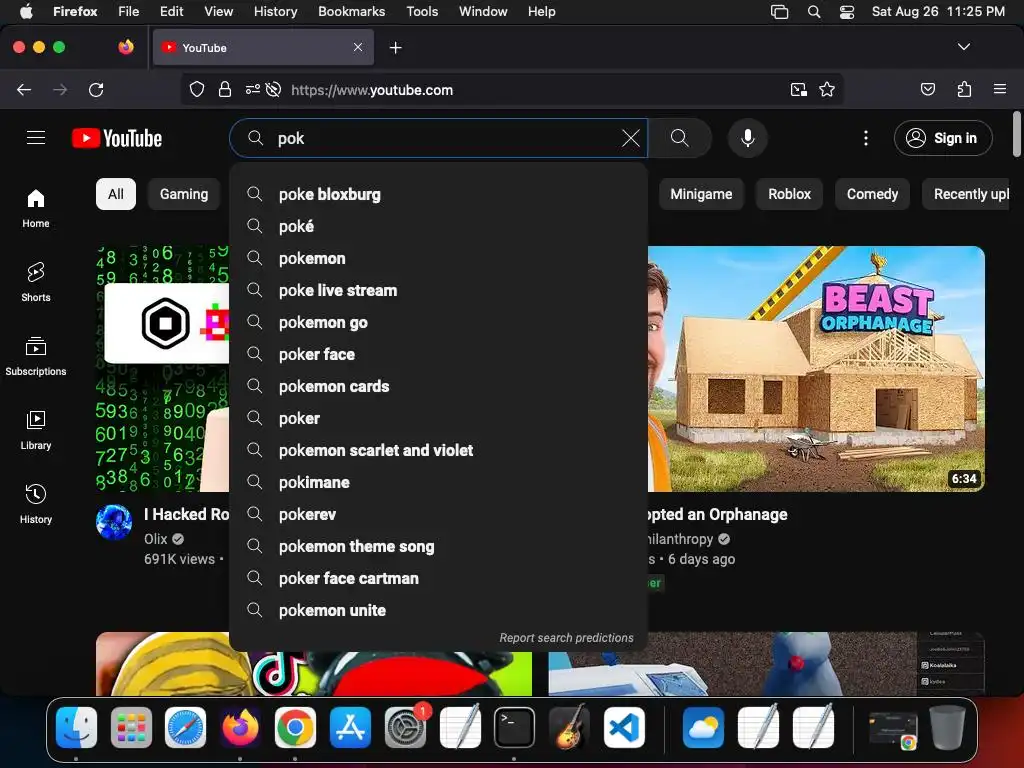Select the Minigame filter chip

click(701, 194)
